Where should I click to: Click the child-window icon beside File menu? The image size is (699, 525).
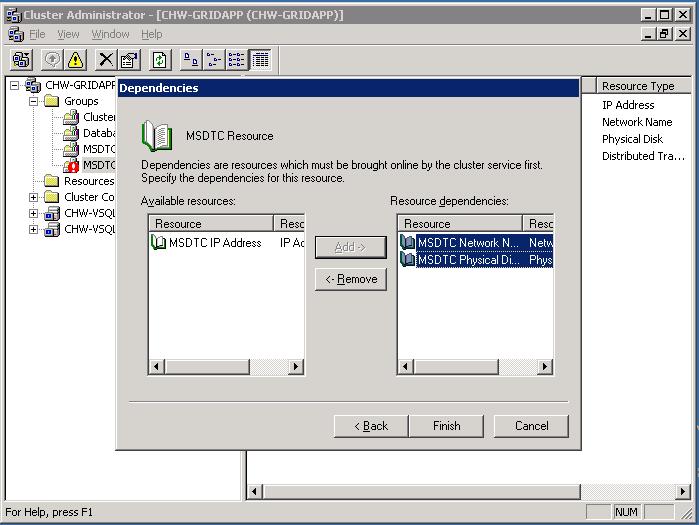[16, 34]
